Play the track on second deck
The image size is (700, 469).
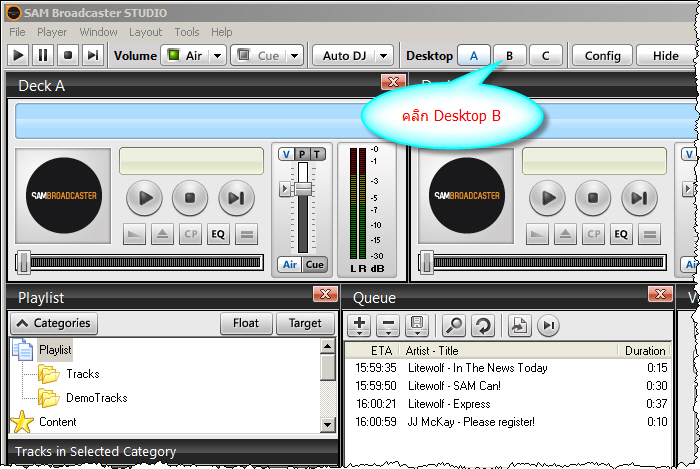547,198
